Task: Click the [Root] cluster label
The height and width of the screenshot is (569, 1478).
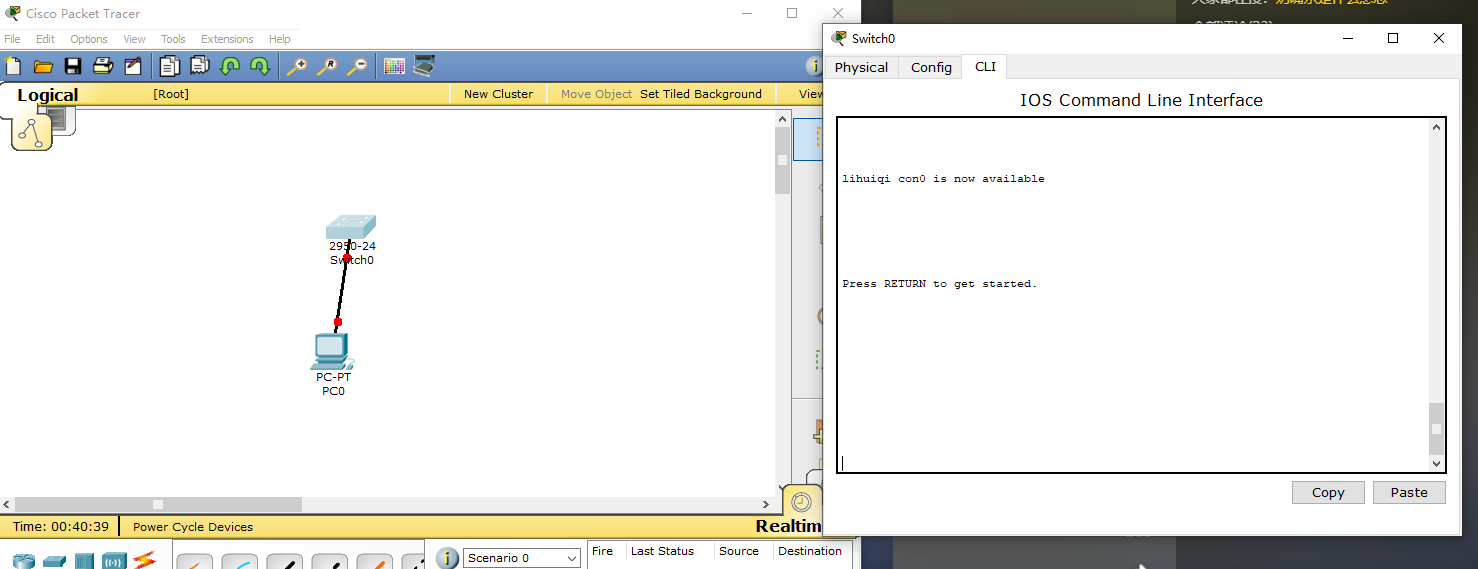Action: coord(171,94)
